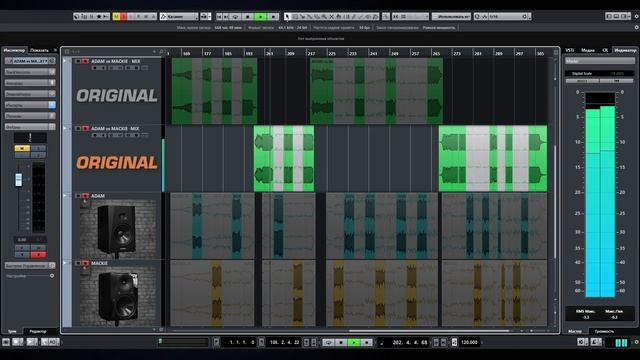
Task: Expand the Посылы inspector section
Action: click(30, 116)
